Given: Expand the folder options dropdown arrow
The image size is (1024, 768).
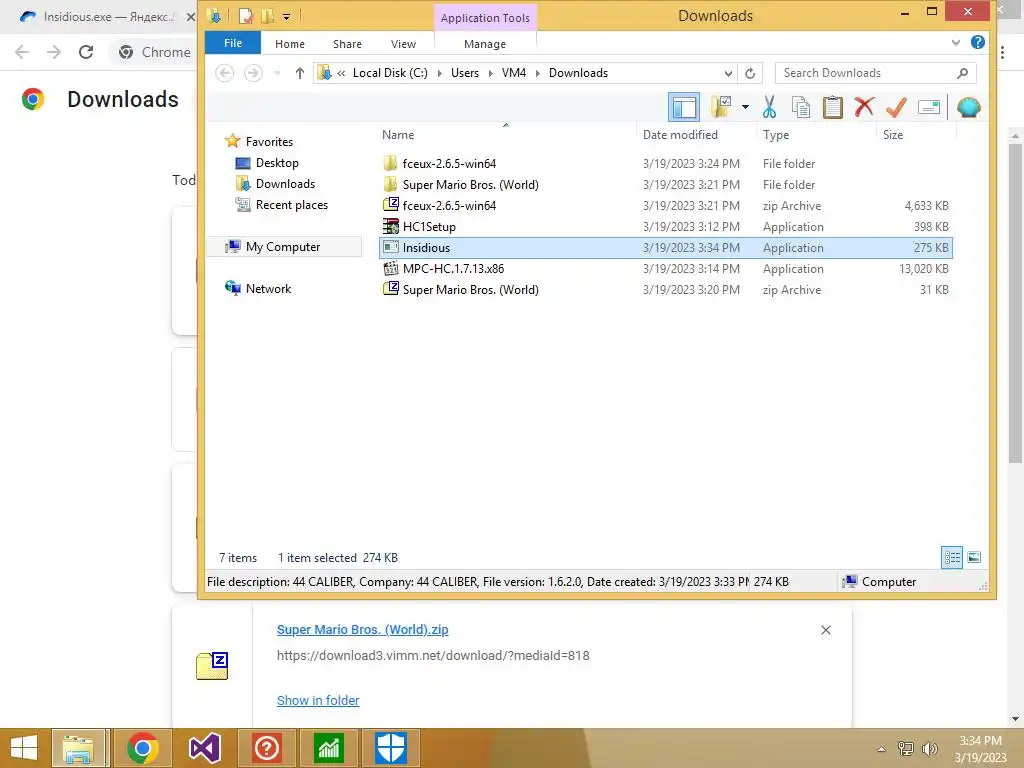Looking at the screenshot, I should tap(745, 107).
